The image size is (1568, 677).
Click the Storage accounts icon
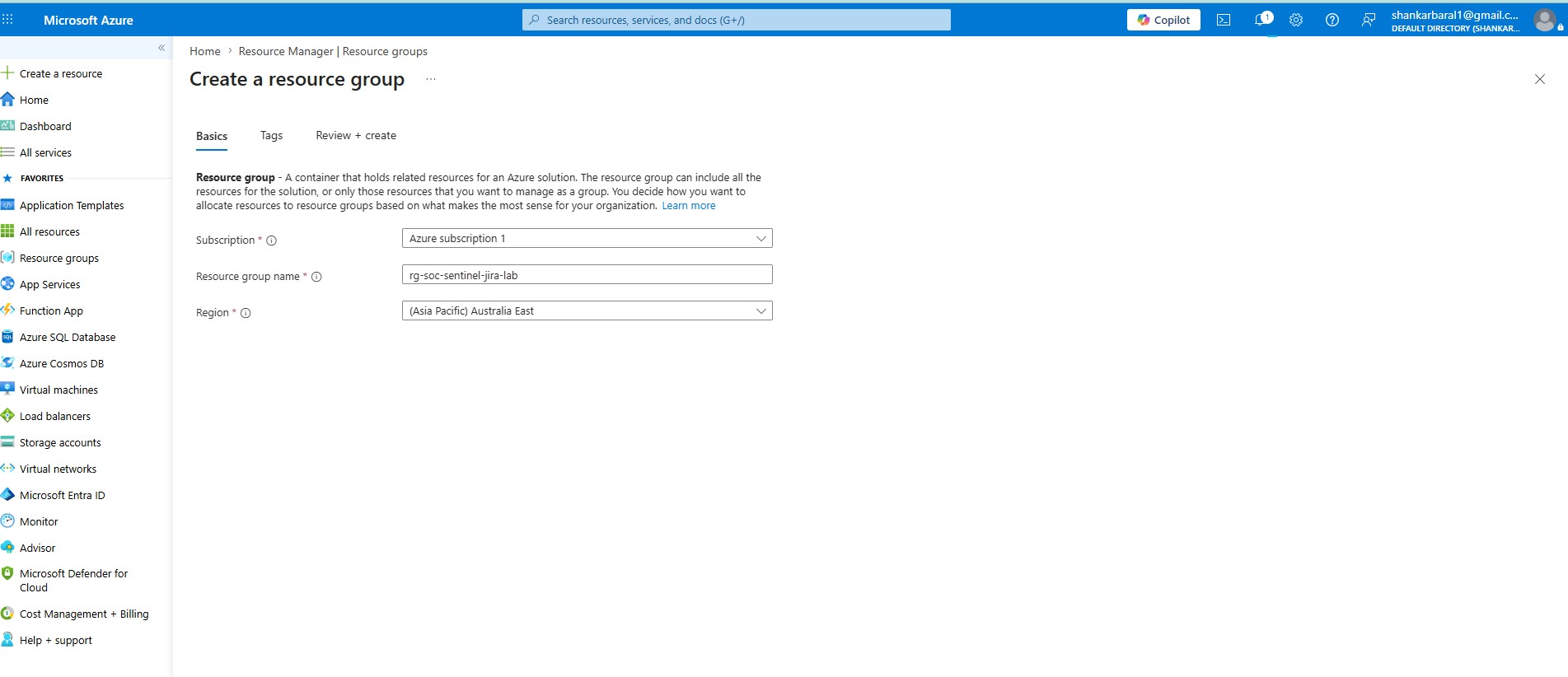pyautogui.click(x=7, y=442)
